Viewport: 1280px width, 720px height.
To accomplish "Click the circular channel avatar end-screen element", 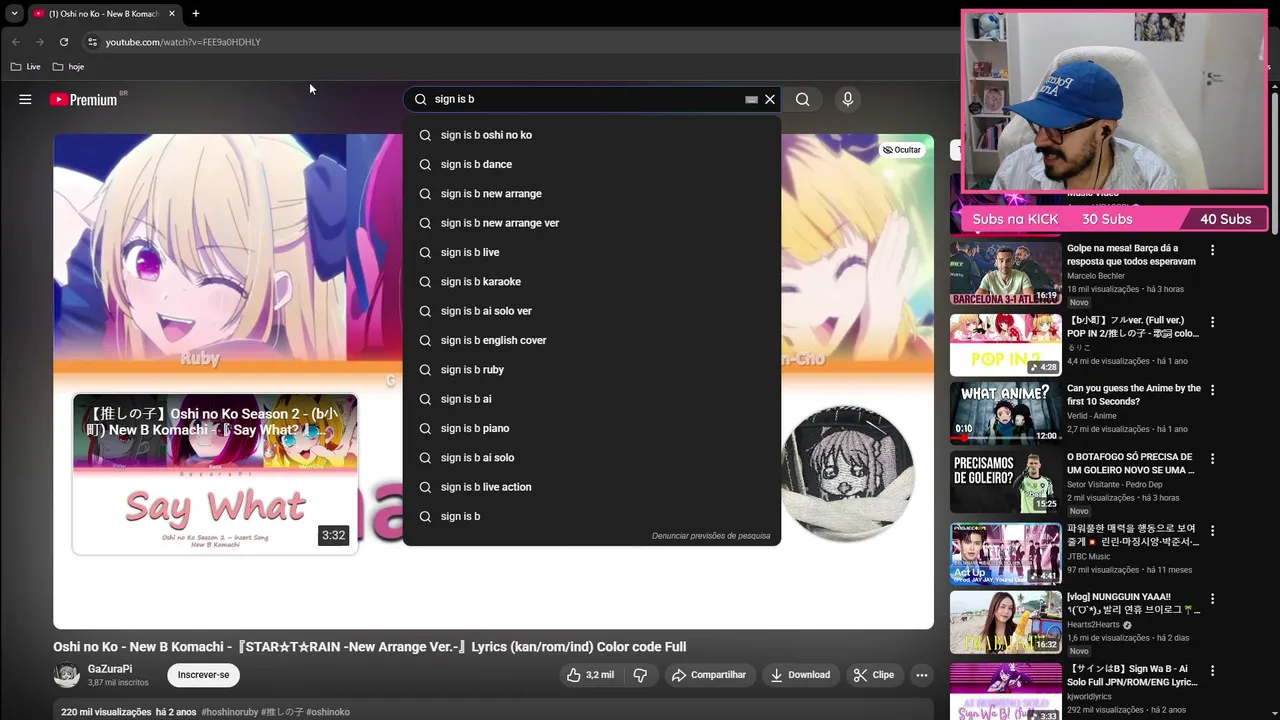I will coord(847,473).
